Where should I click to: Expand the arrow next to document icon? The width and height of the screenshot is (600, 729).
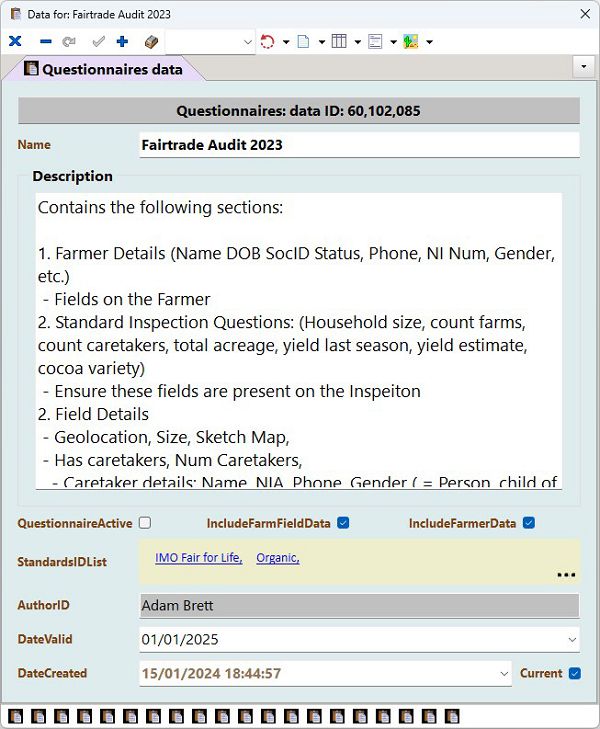(322, 42)
